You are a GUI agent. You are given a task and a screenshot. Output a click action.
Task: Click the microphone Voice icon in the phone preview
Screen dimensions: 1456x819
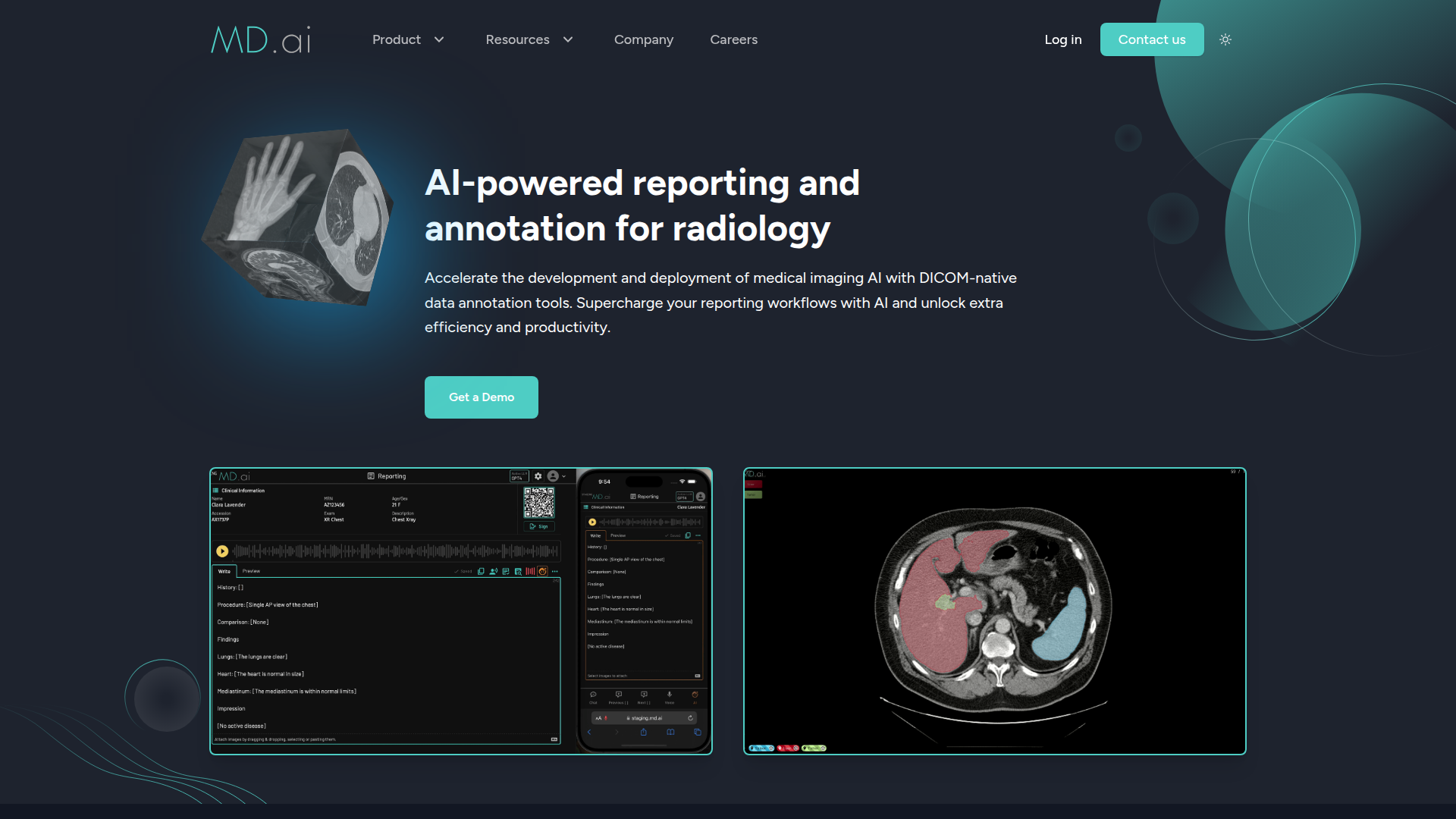[670, 697]
